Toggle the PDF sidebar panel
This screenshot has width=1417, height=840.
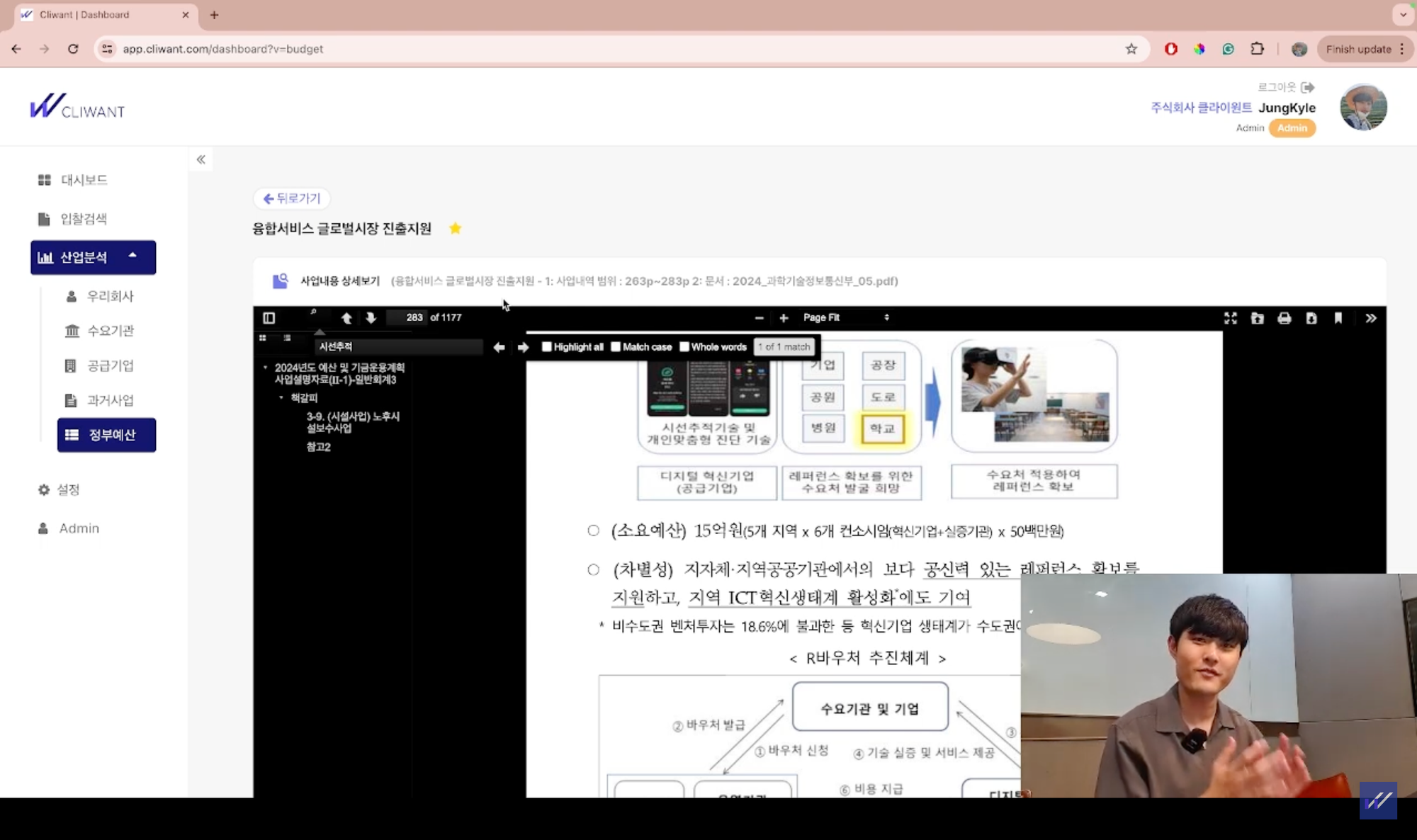click(x=269, y=318)
